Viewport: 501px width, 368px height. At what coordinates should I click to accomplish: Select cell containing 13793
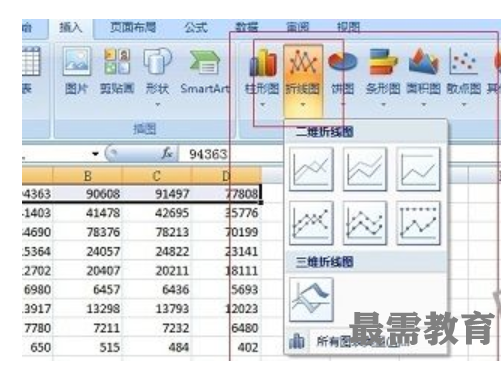(157, 309)
